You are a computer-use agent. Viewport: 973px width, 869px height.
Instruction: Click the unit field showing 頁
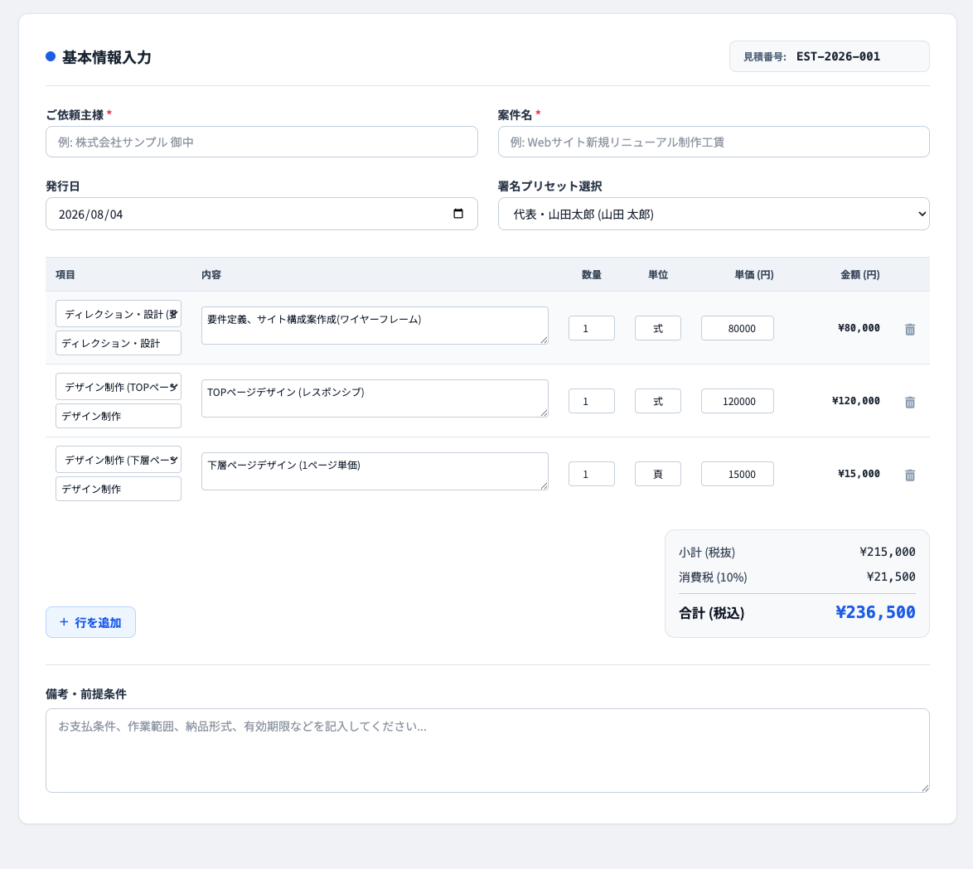tap(658, 474)
